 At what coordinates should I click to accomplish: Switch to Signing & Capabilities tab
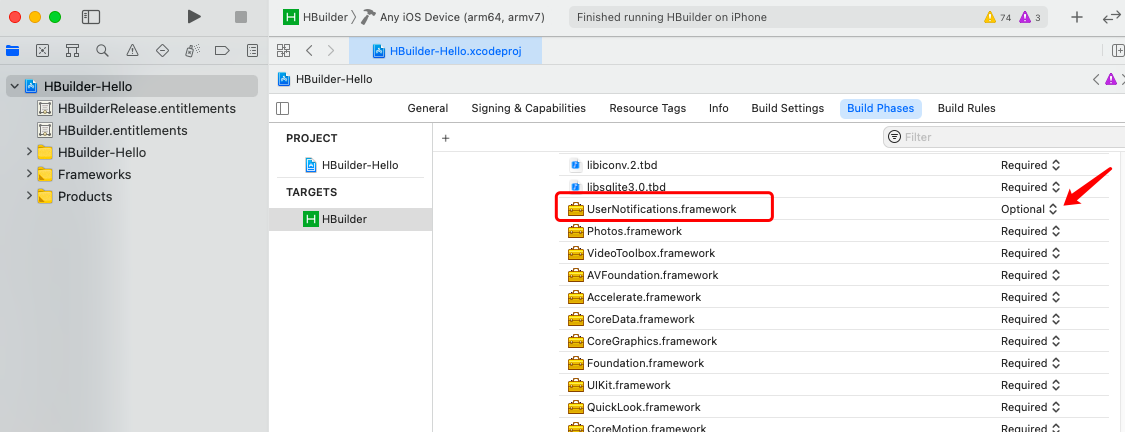pos(528,108)
